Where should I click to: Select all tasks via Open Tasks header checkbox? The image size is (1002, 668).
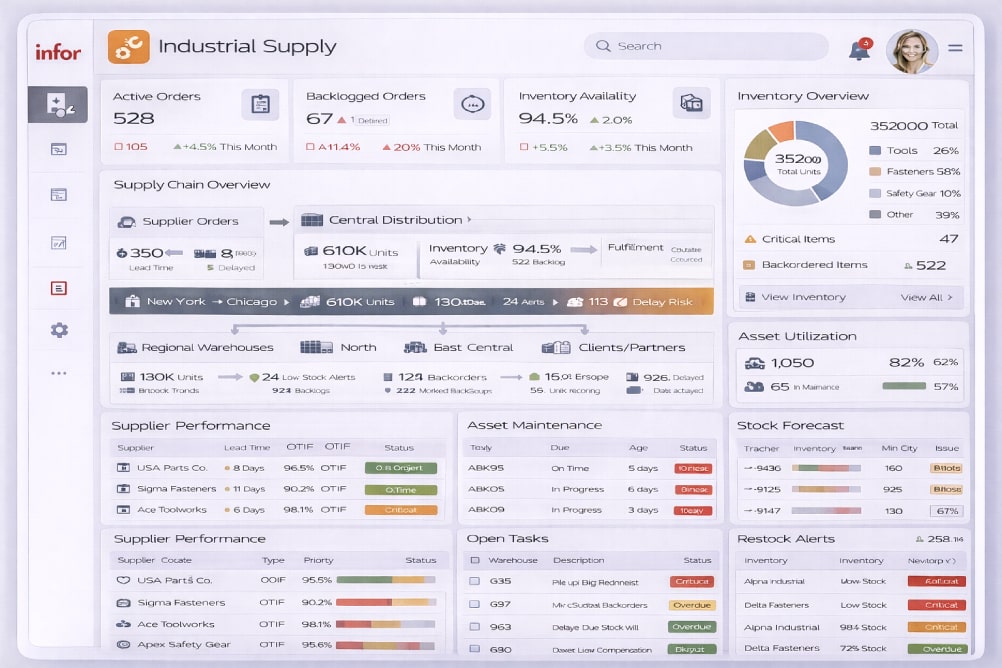474,560
